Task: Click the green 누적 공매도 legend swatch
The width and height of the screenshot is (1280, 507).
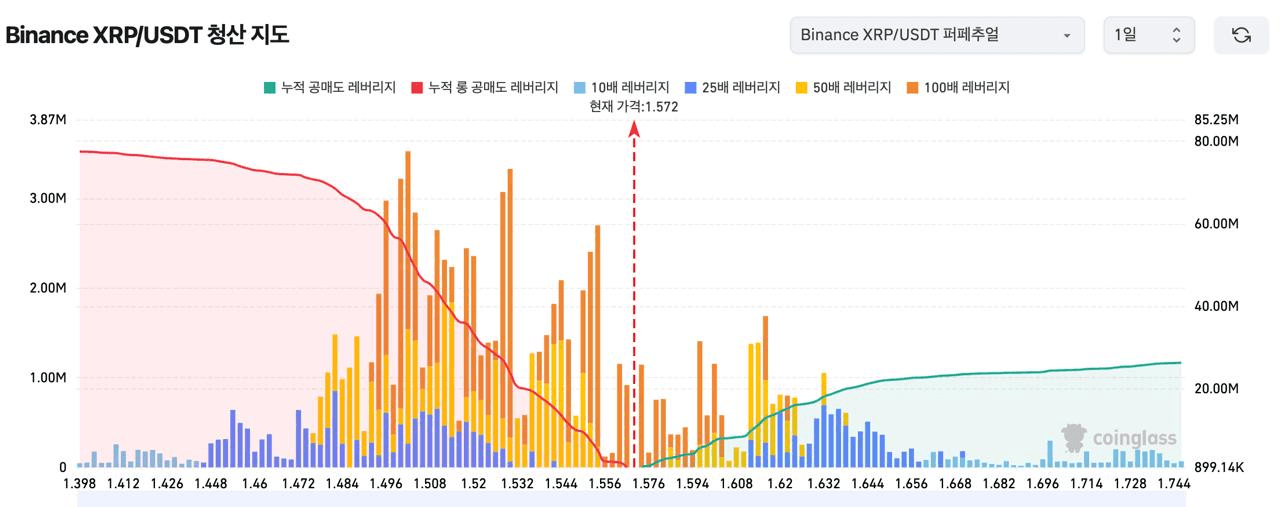Action: [x=270, y=87]
